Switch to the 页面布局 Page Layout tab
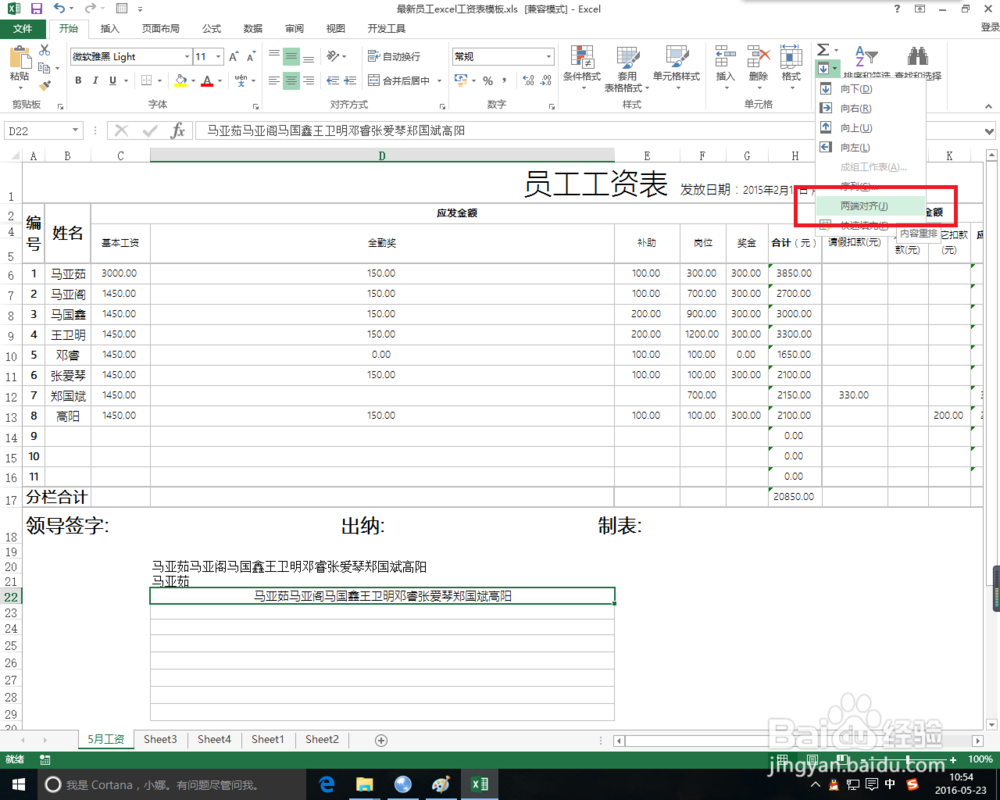 pyautogui.click(x=160, y=29)
